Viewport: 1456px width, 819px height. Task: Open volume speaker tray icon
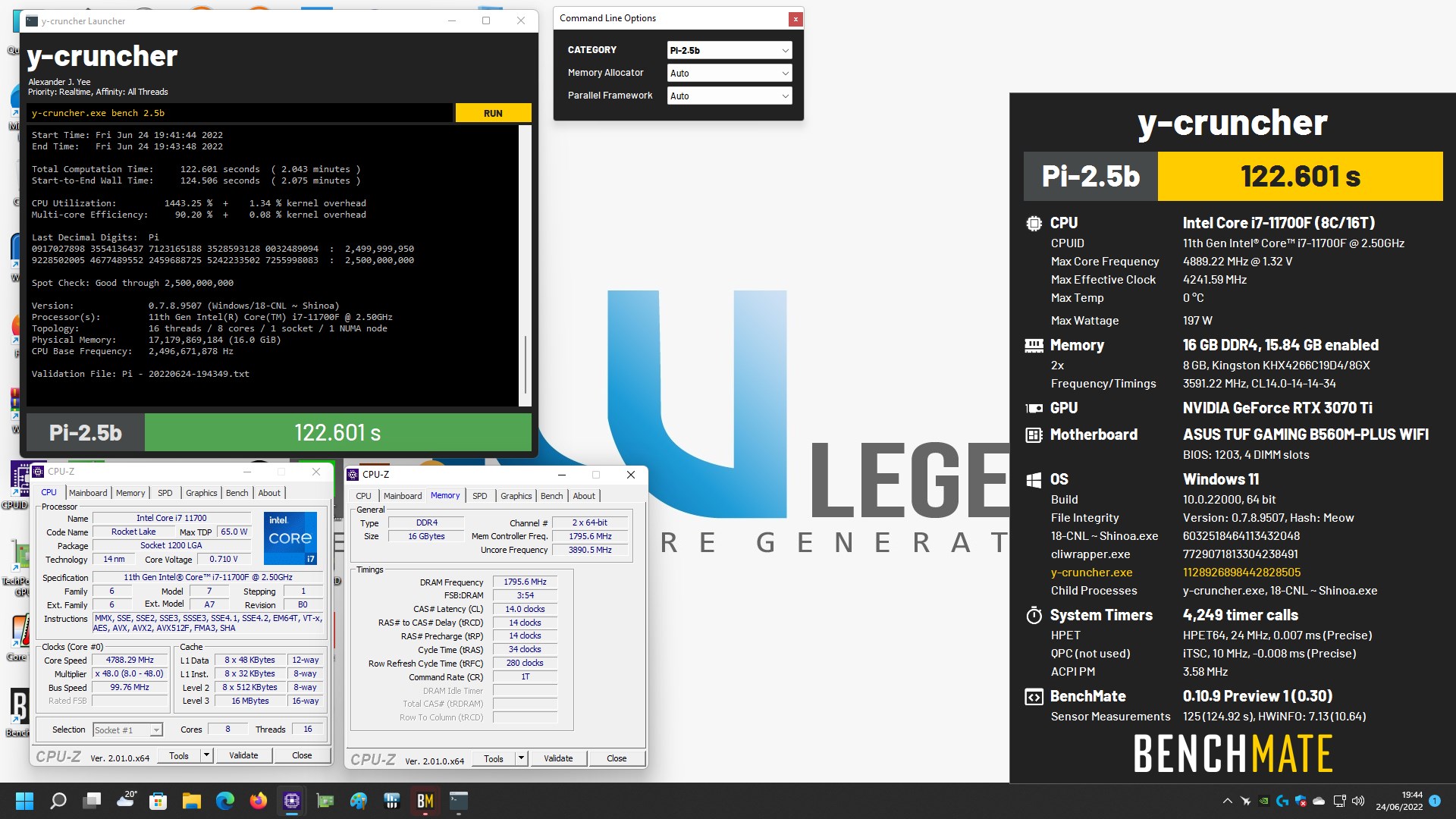[1358, 801]
